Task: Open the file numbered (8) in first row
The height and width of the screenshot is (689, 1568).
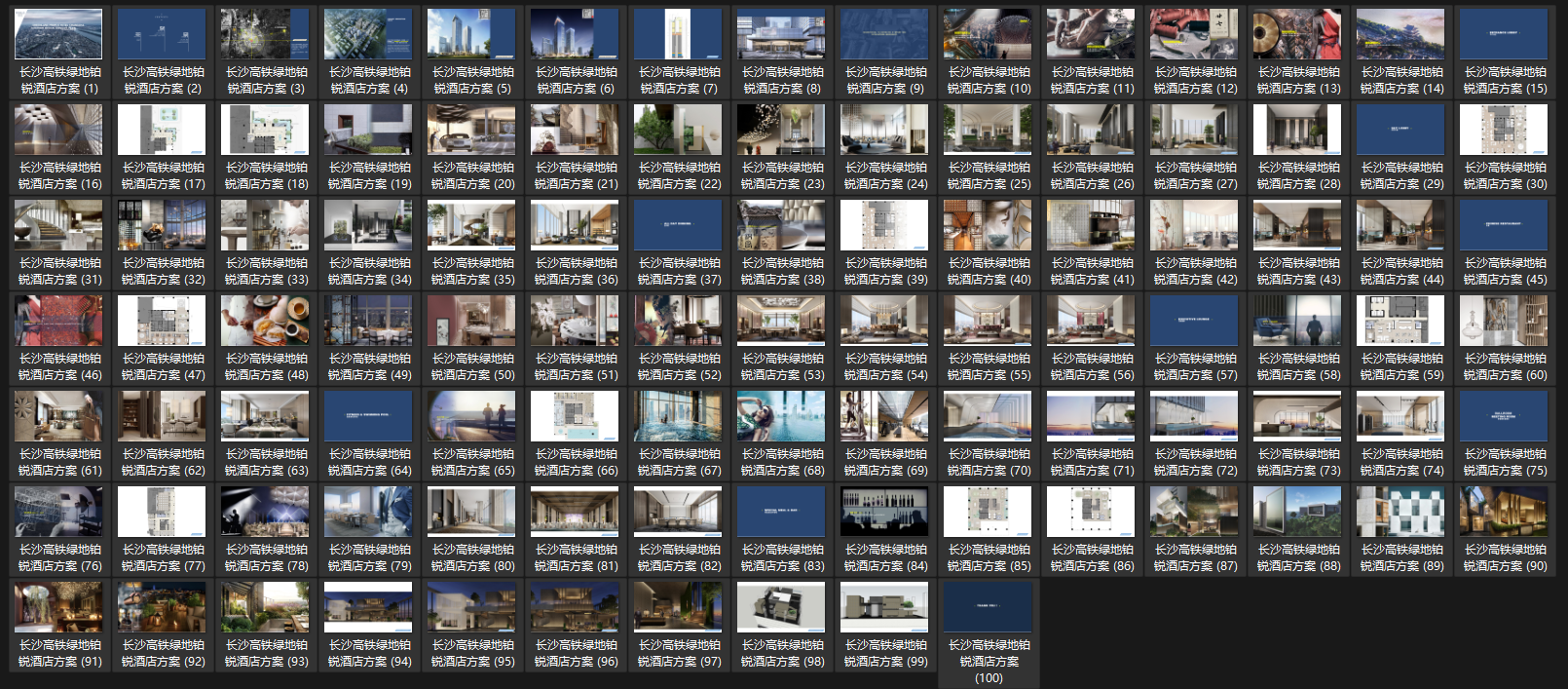Action: (782, 35)
